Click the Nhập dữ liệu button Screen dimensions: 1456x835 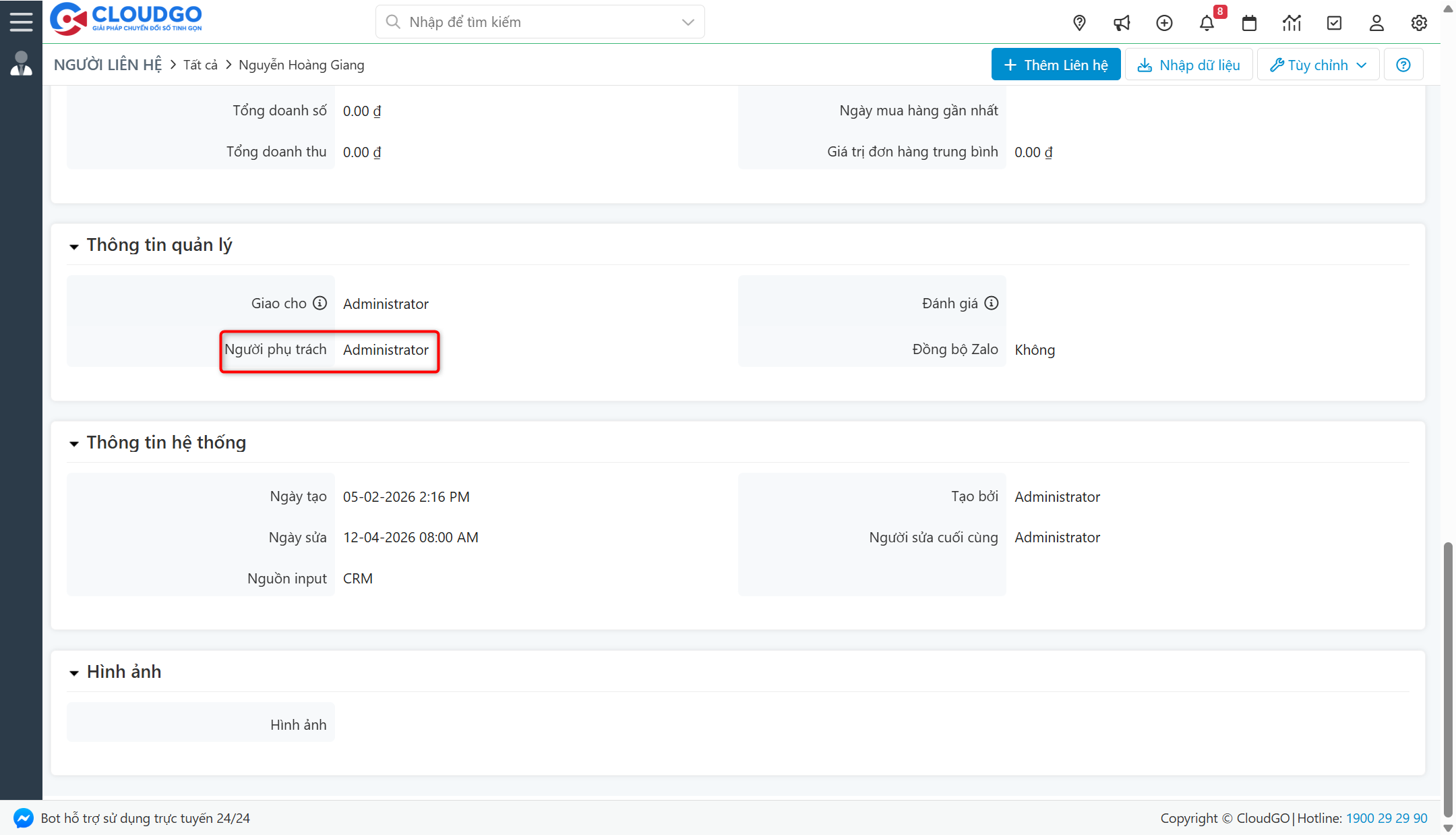[x=1188, y=64]
